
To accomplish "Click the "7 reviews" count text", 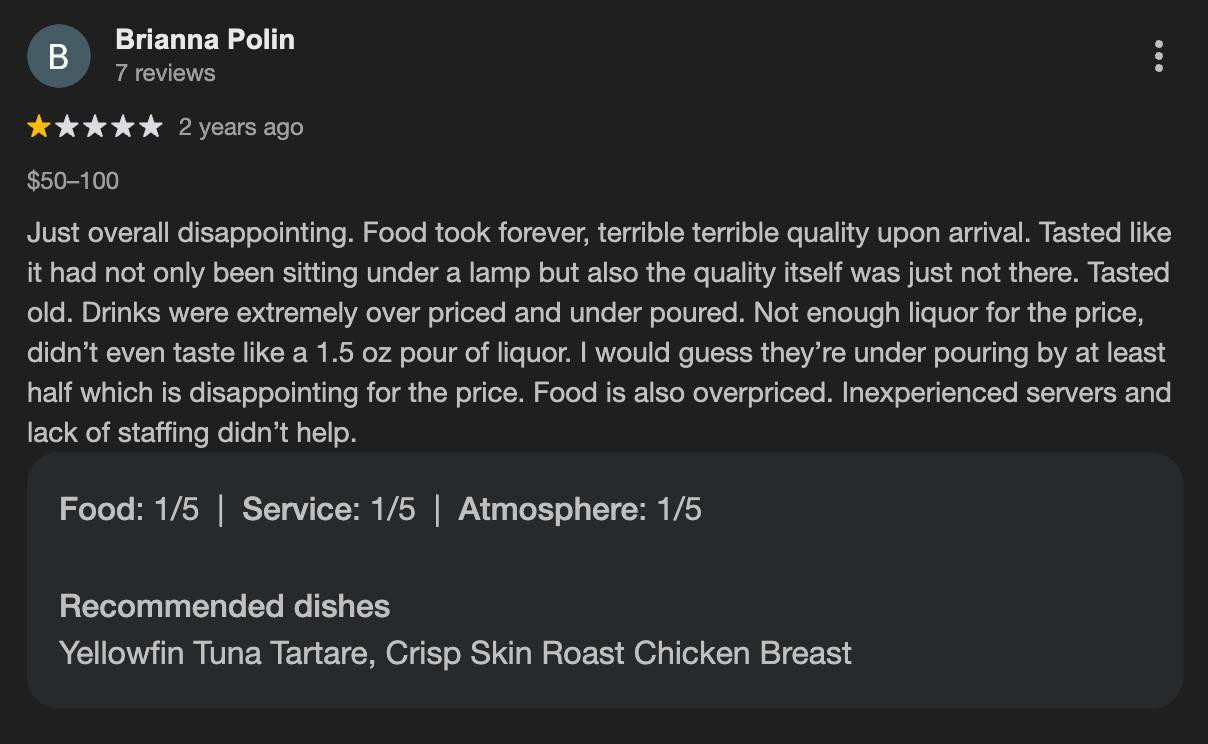I will point(165,73).
